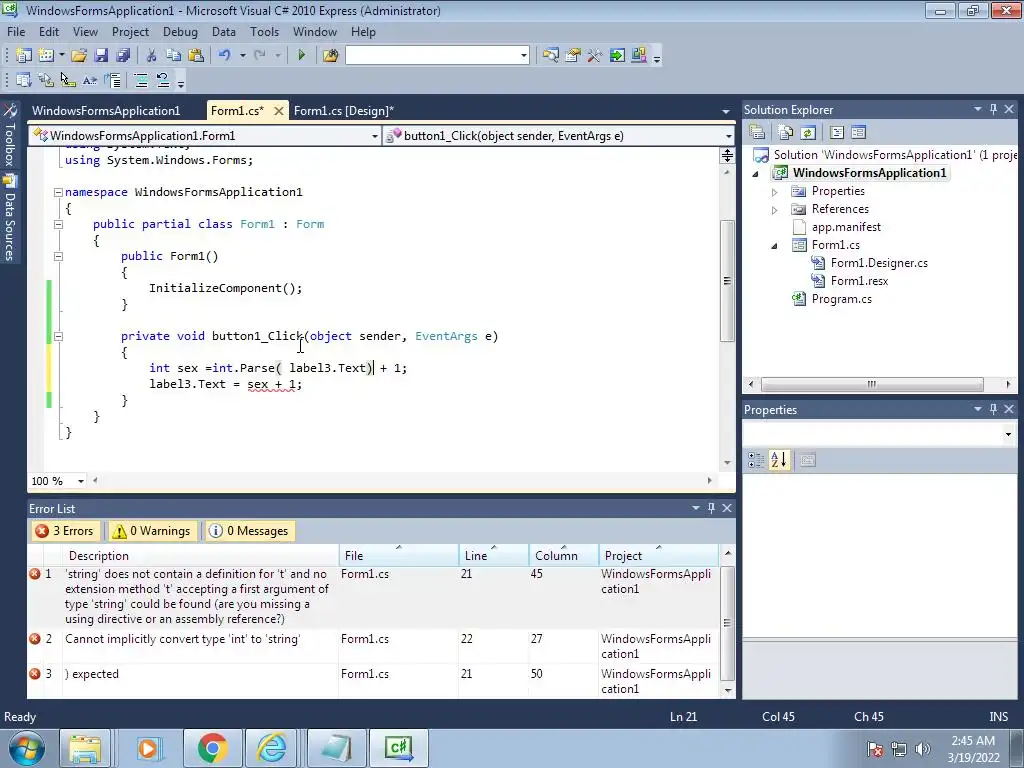The height and width of the screenshot is (768, 1024).
Task: Comment out the selected lines icon
Action: pyautogui.click(x=140, y=80)
